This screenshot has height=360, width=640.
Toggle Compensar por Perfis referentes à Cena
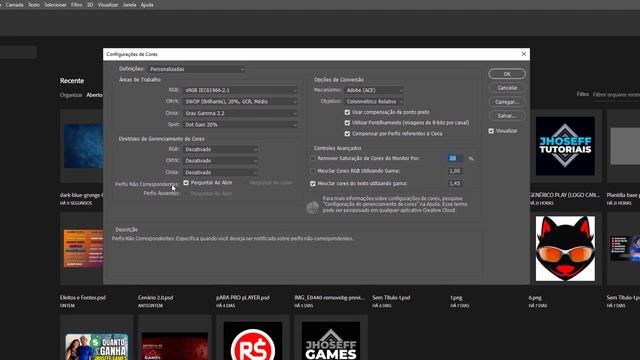click(x=347, y=134)
